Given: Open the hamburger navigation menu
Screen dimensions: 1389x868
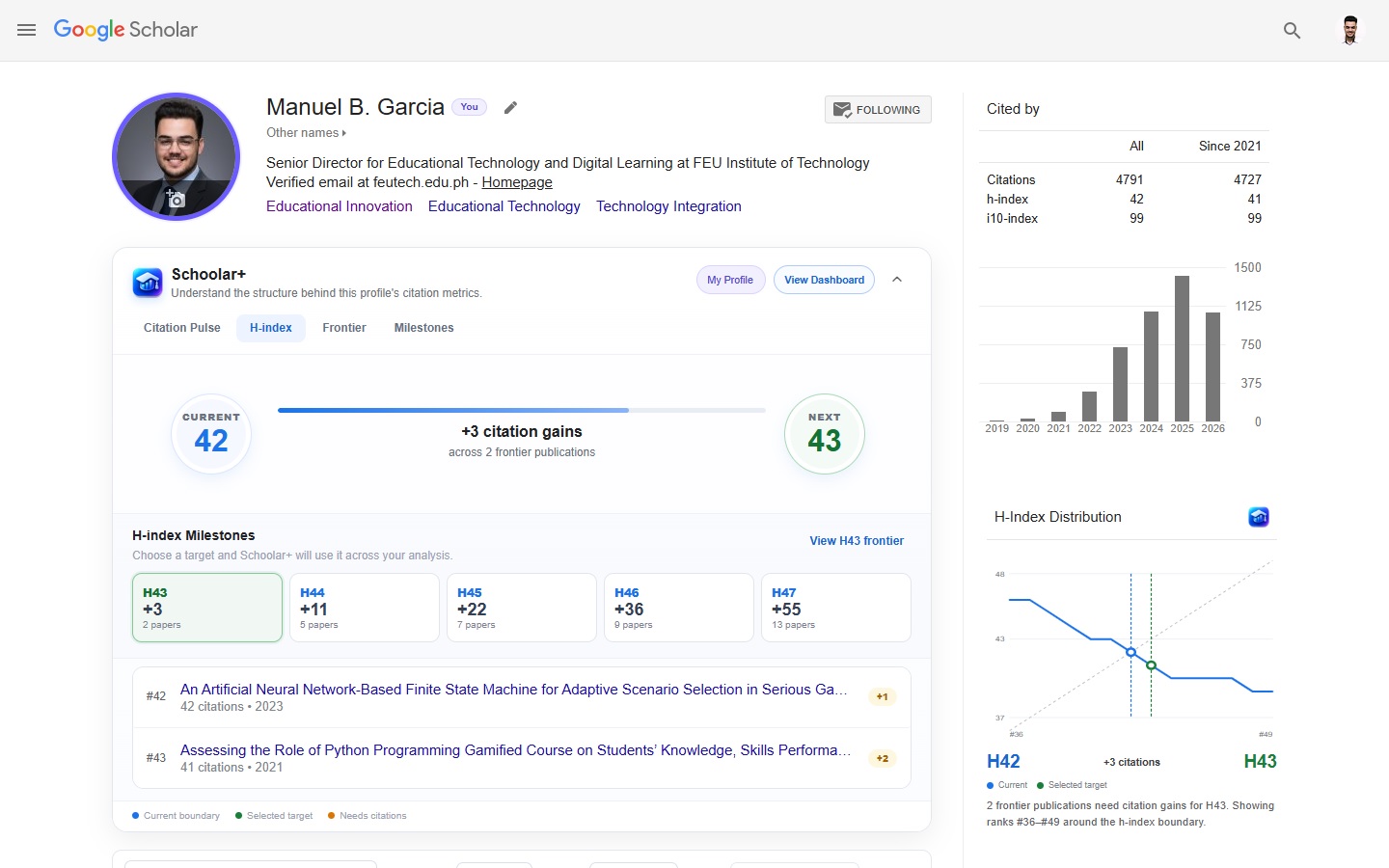Looking at the screenshot, I should pos(26,30).
